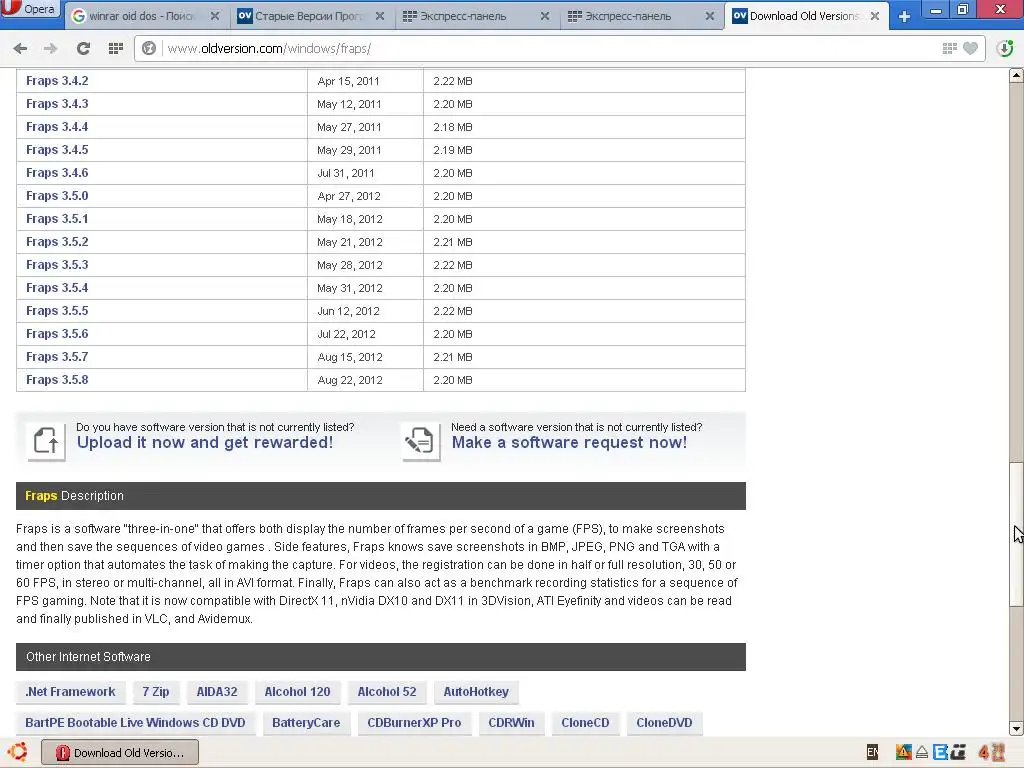Click the eject device tray icon
This screenshot has height=768, width=1024.
pos(922,753)
